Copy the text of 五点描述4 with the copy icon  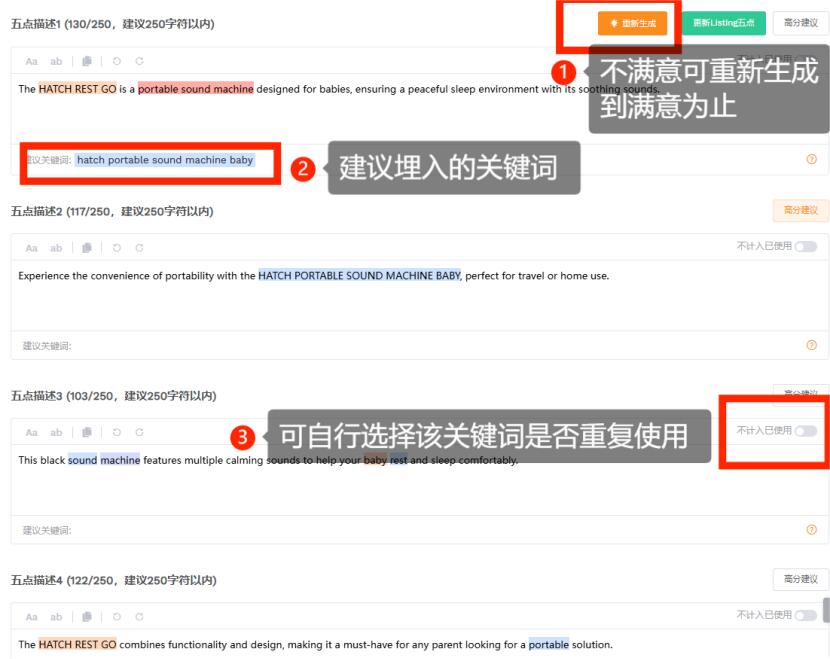pos(87,617)
